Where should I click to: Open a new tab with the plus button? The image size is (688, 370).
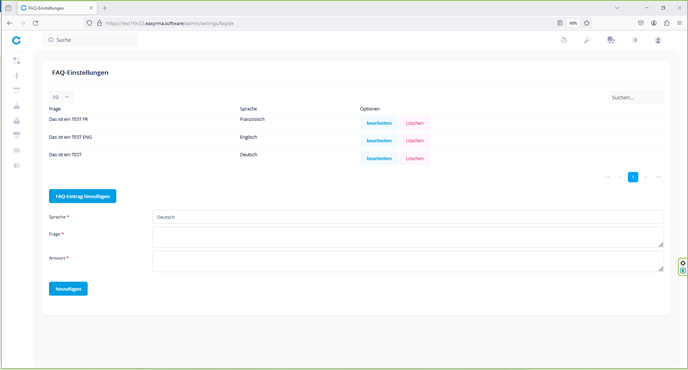click(104, 8)
